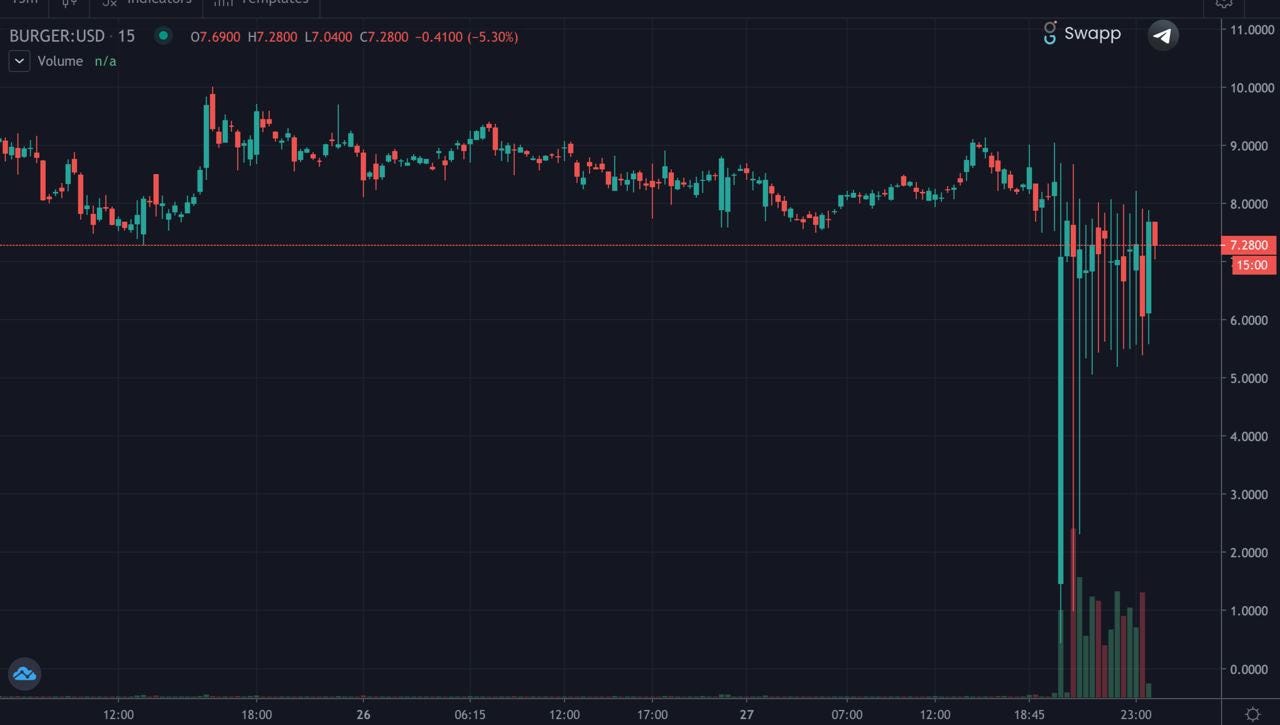Collapse the Volume indicator legend chevron
This screenshot has height=725, width=1280.
[19, 61]
